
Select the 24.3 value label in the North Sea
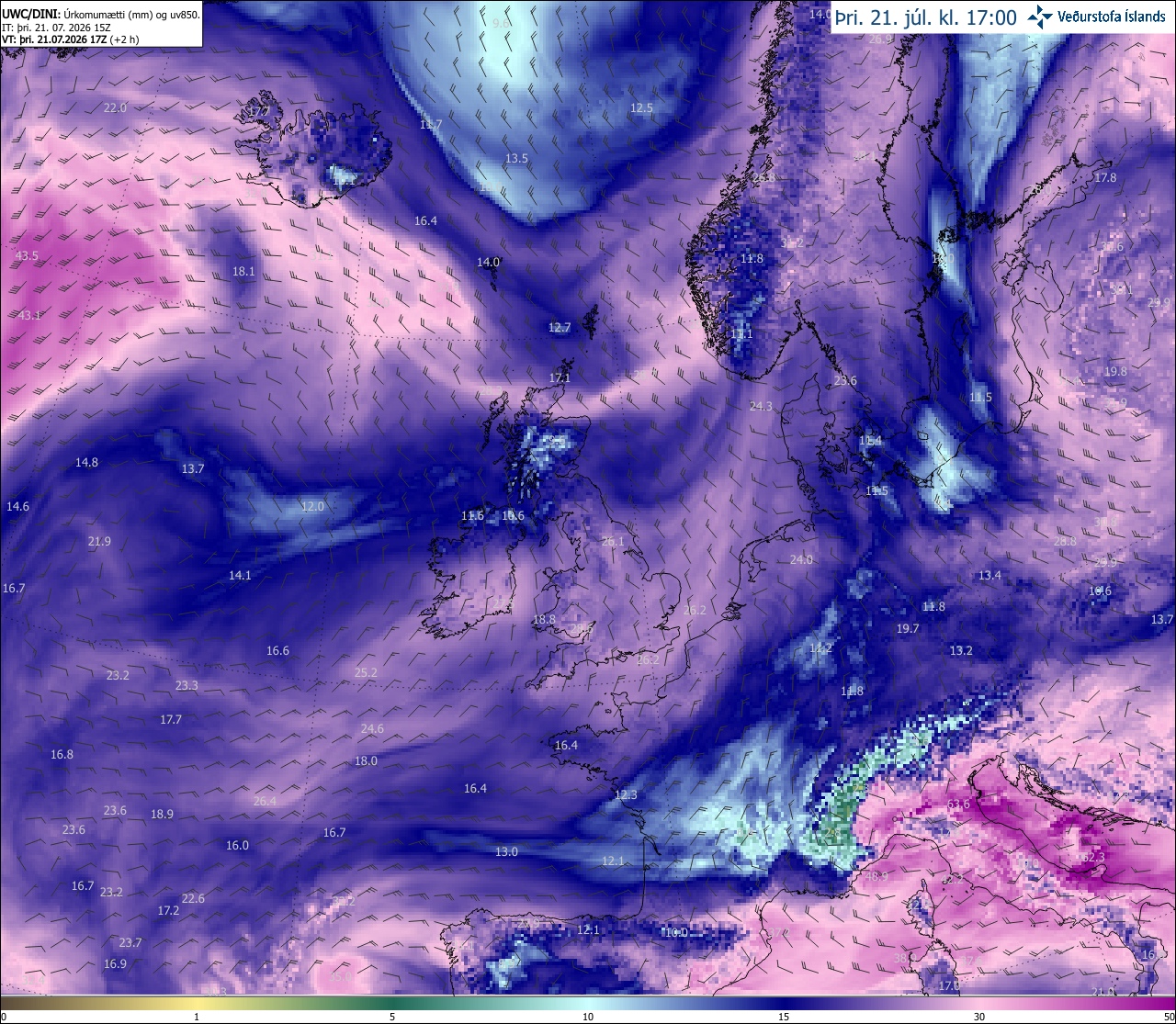(761, 406)
